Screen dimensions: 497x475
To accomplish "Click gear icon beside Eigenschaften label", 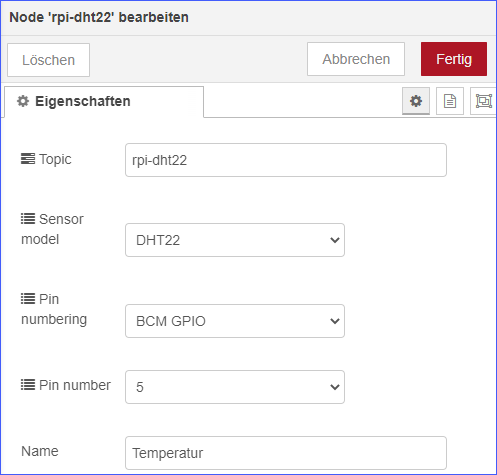I will (x=23, y=101).
